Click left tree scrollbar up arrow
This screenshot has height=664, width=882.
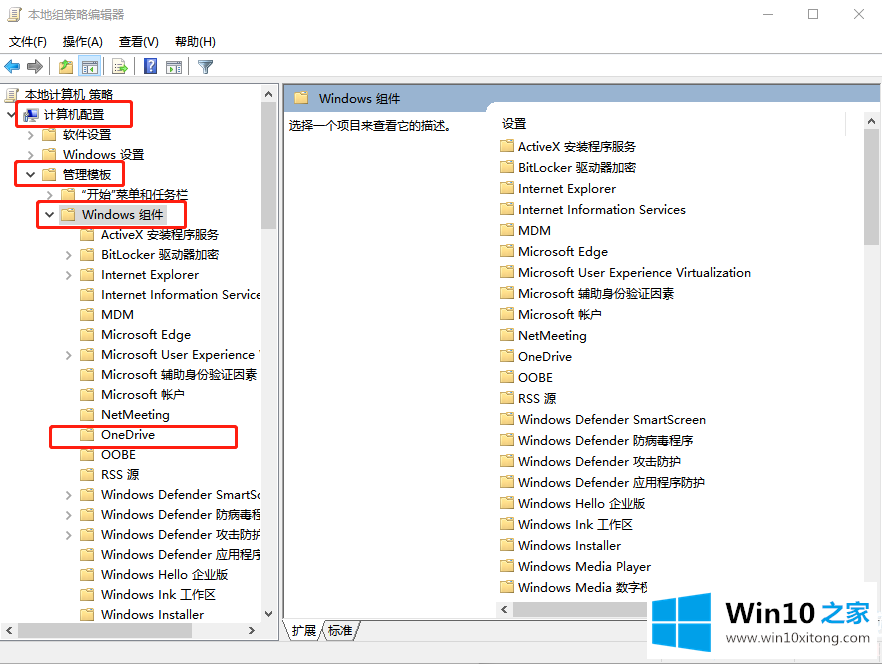(268, 94)
